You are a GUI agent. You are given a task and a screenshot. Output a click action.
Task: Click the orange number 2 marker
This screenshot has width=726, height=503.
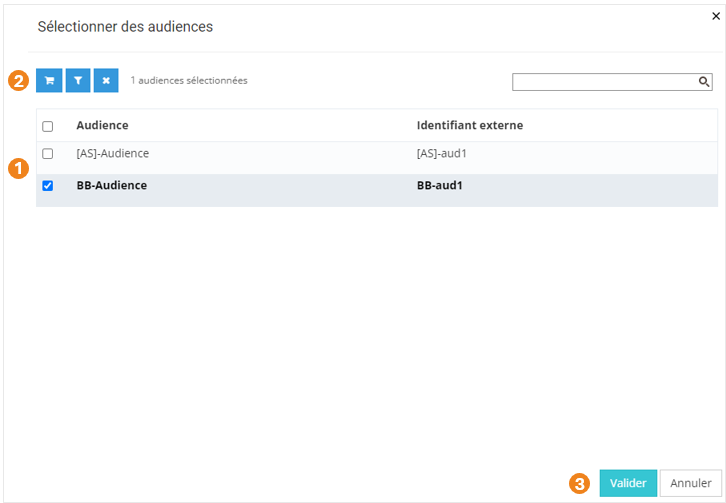point(17,81)
